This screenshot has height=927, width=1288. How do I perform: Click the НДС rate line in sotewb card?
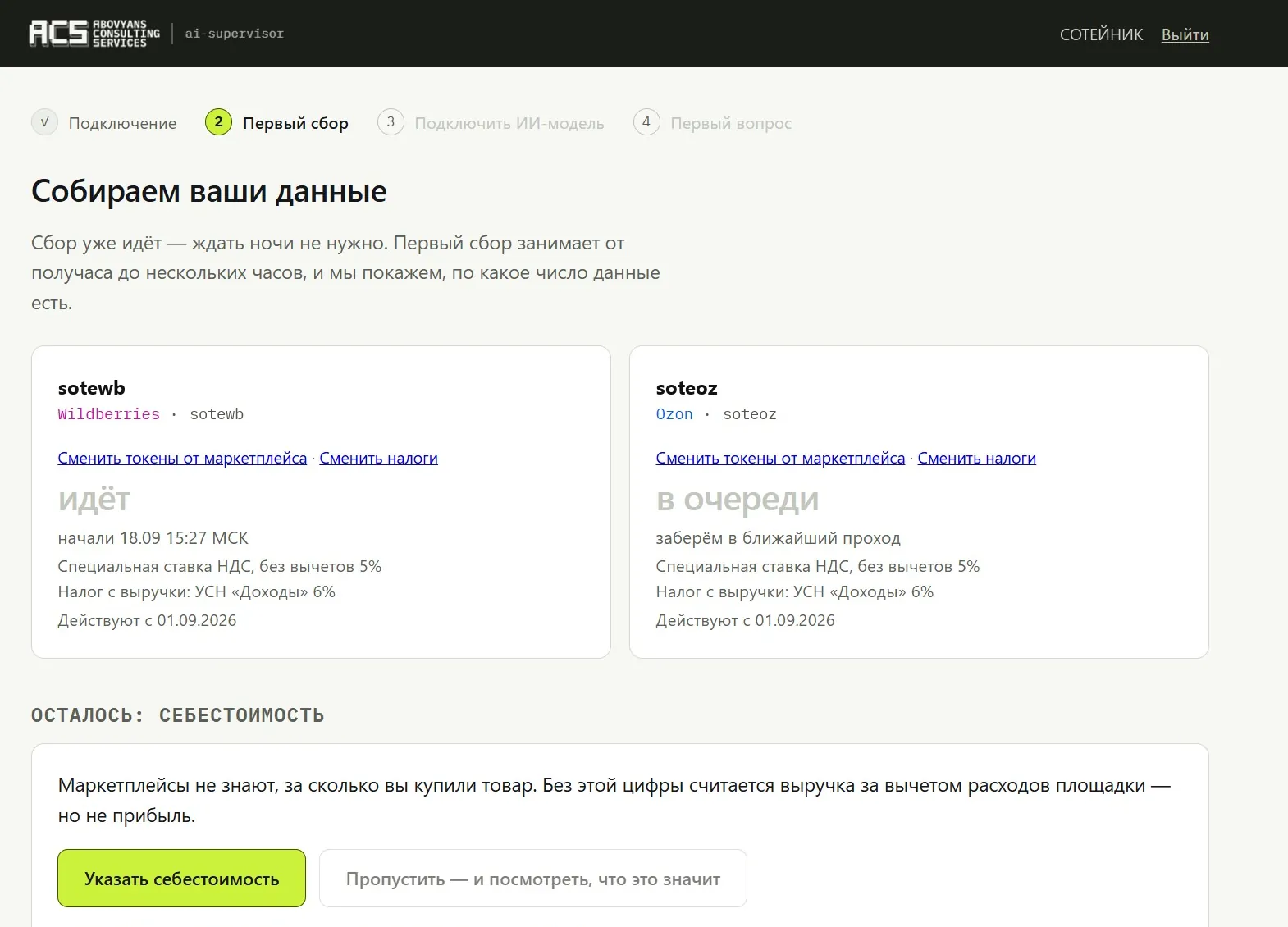(220, 566)
